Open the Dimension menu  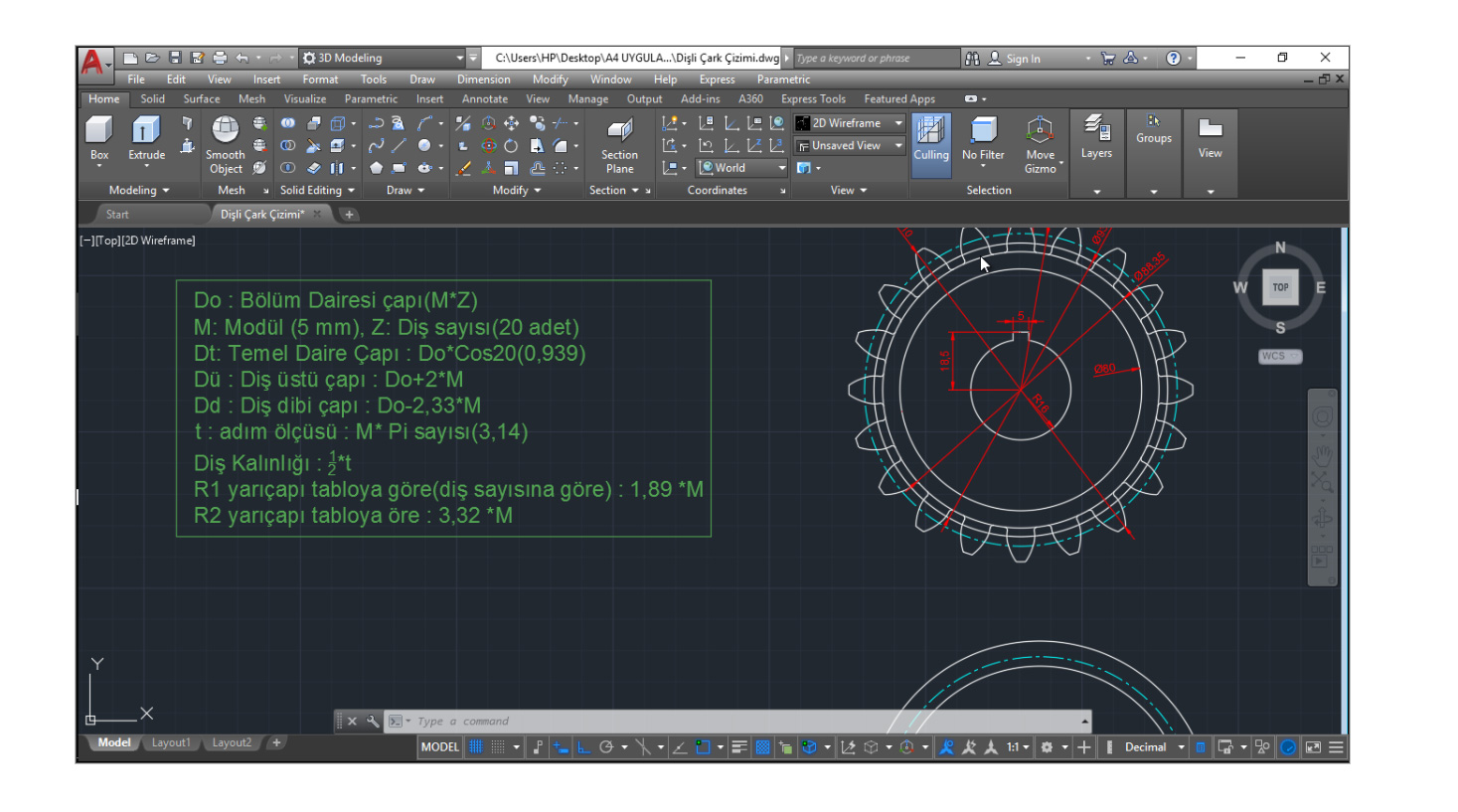[x=483, y=80]
